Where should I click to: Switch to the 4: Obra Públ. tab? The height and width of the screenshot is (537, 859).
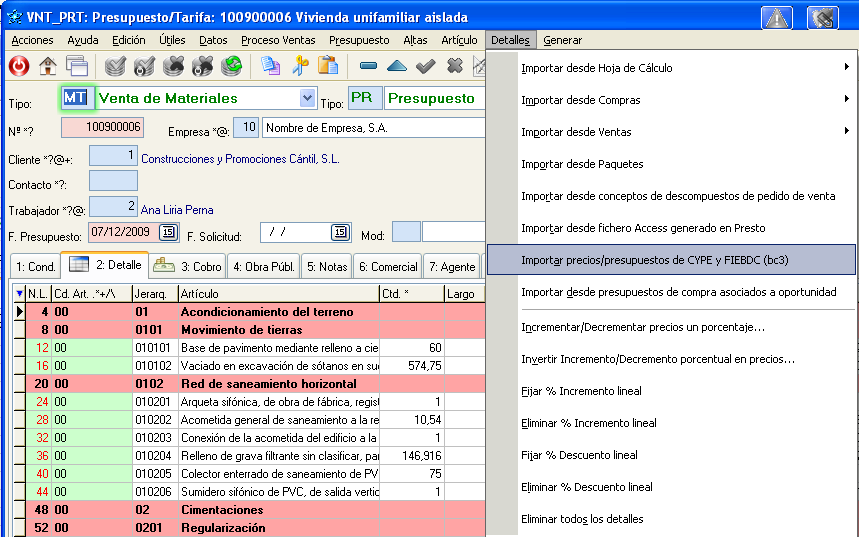(264, 266)
